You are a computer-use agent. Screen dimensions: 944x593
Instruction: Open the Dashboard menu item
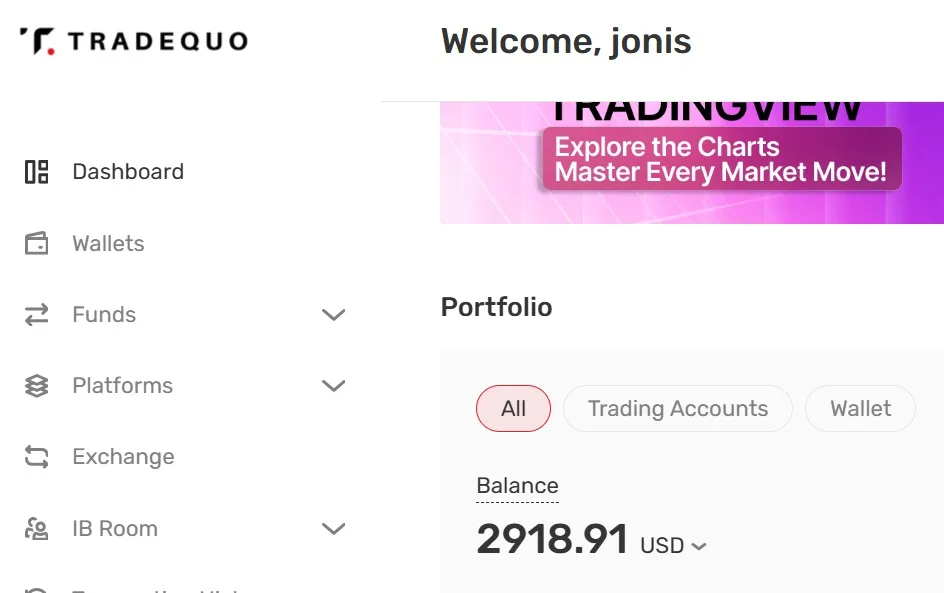point(128,172)
